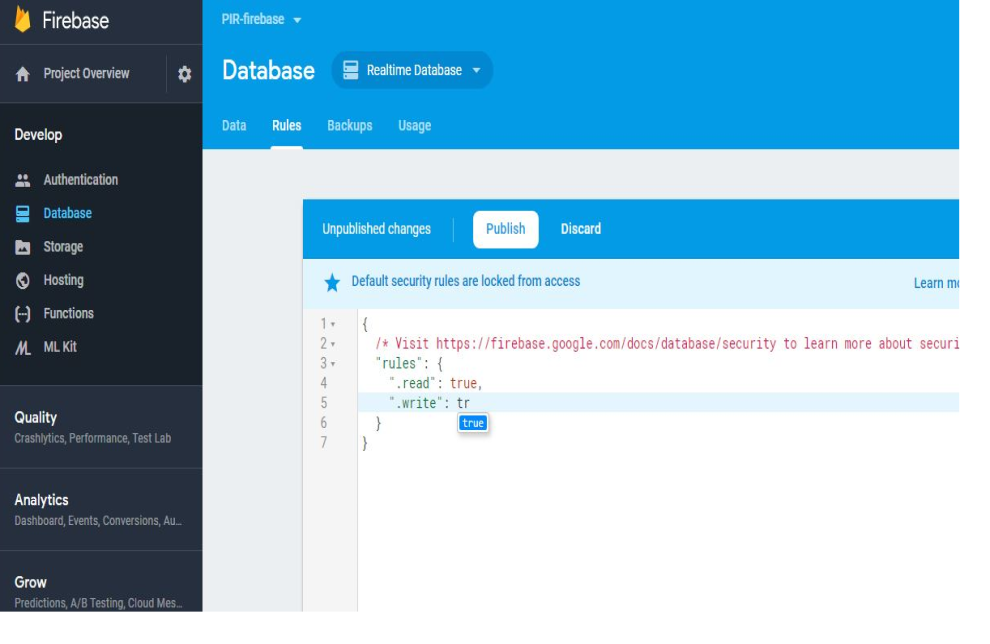Click 'Crashlytics, Performance, Test Lab' subtitle
Screen dimensions: 990x644
click(93, 439)
